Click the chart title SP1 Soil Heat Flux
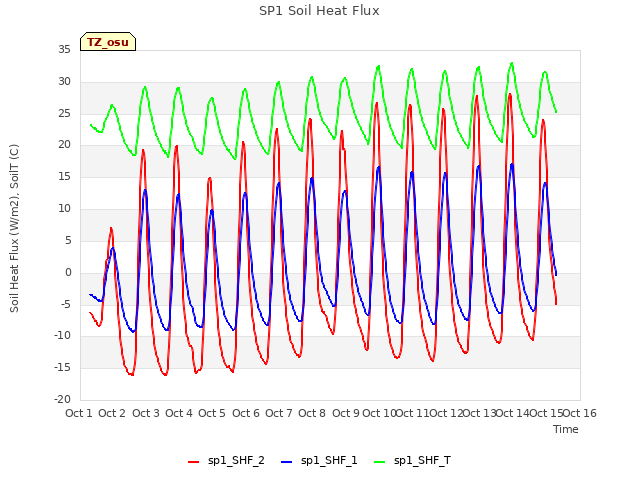The height and width of the screenshot is (480, 640). point(319,11)
